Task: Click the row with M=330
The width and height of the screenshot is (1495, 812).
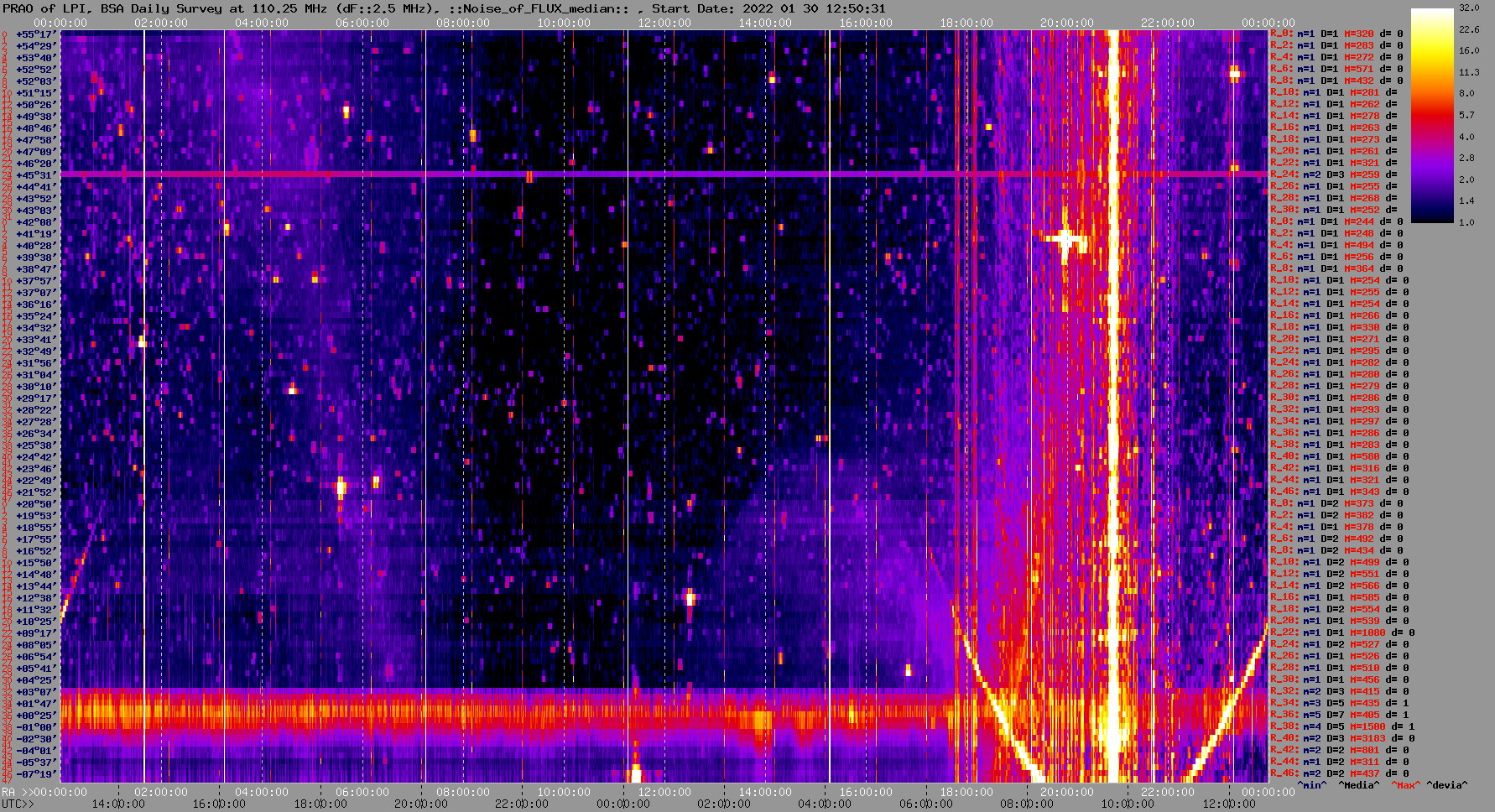Action: click(1340, 327)
